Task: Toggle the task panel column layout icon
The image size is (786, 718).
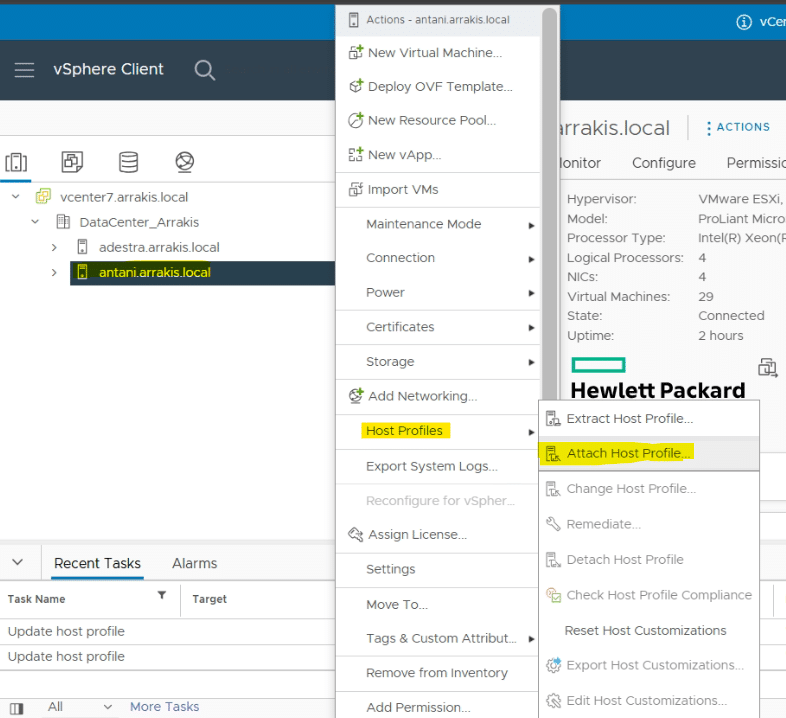Action: tap(17, 708)
